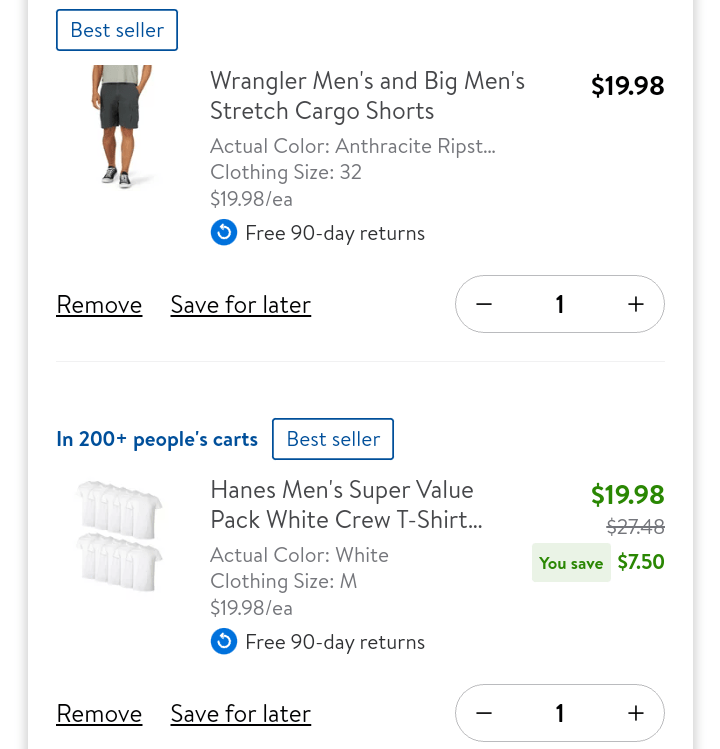This screenshot has width=720, height=749.
Task: Open Wrangler Stretch Cargo Shorts product title
Action: (x=367, y=95)
